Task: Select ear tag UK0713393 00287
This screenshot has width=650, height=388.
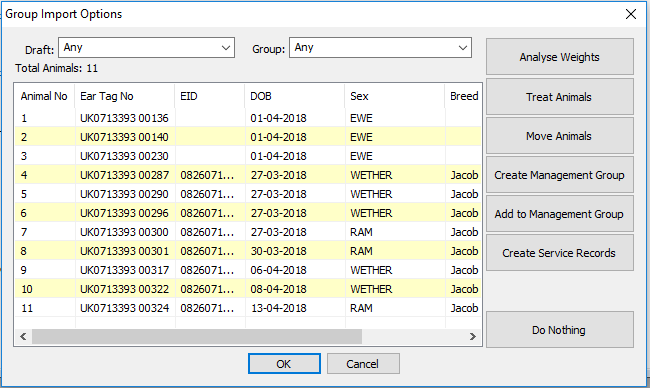Action: [x=124, y=175]
